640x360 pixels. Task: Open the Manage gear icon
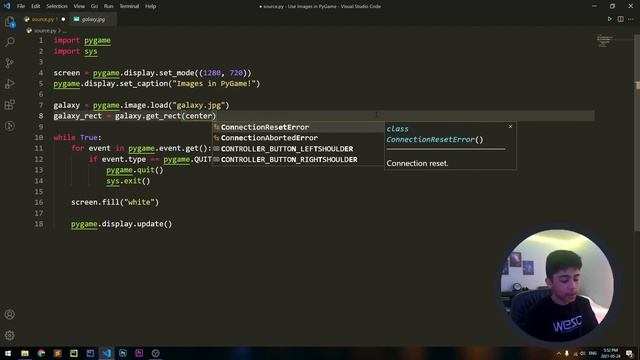click(10, 335)
